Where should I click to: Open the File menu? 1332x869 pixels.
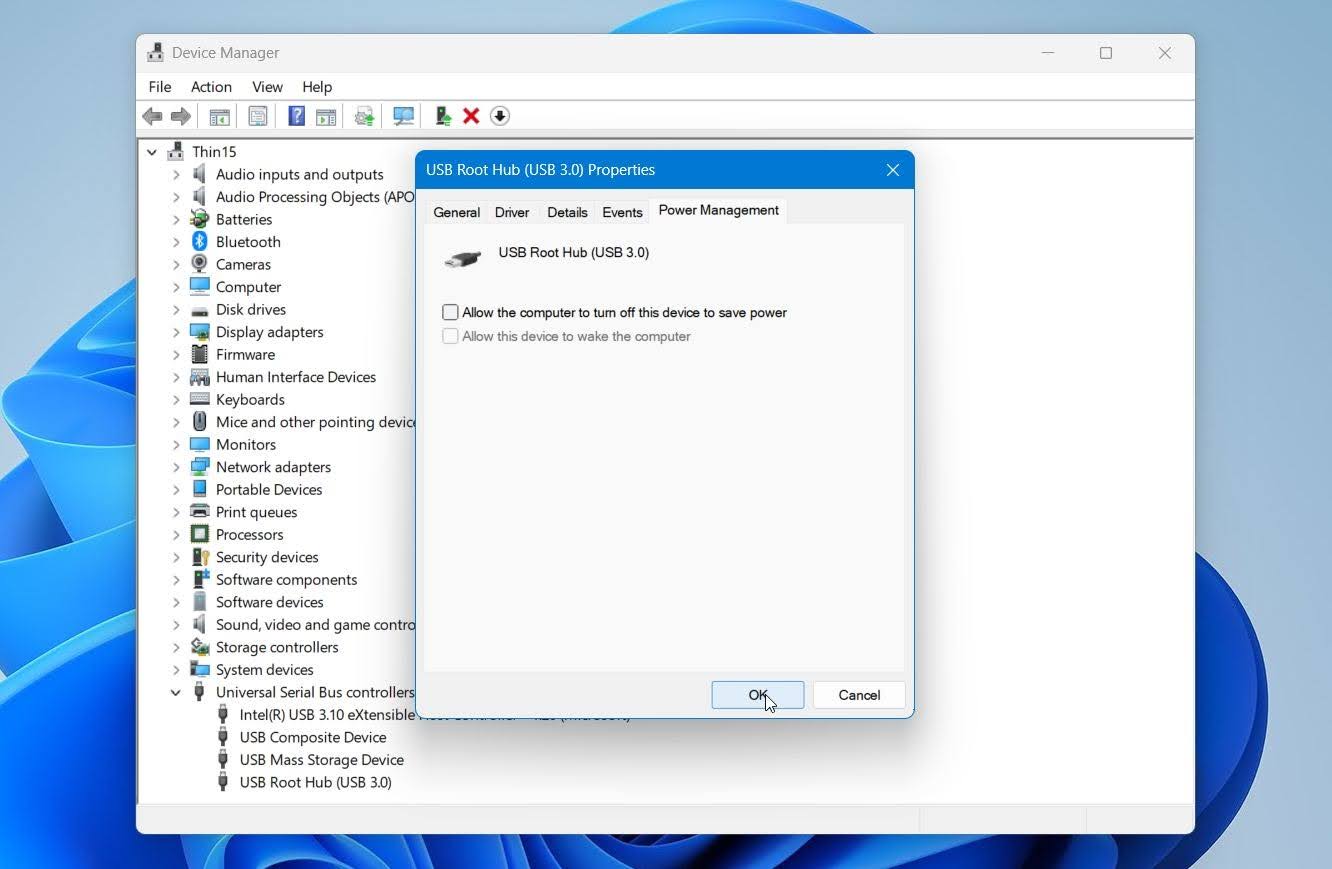(x=160, y=87)
